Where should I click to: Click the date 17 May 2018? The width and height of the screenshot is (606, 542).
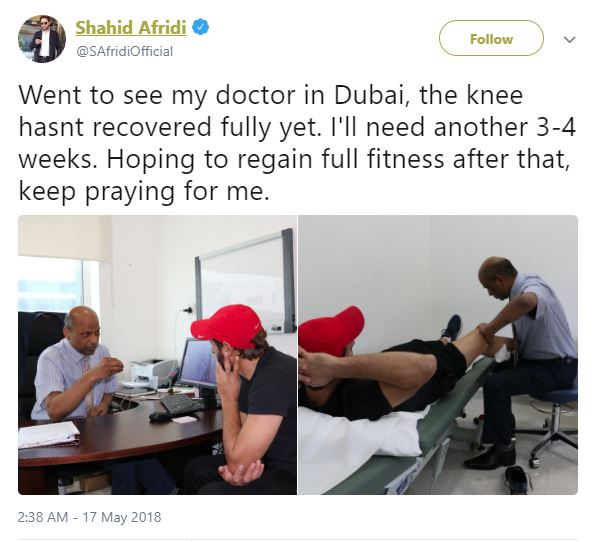tap(122, 517)
